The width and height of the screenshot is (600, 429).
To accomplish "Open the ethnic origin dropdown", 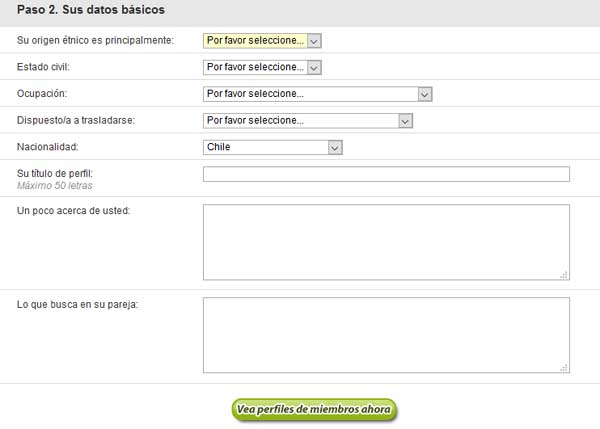I will click(x=262, y=41).
